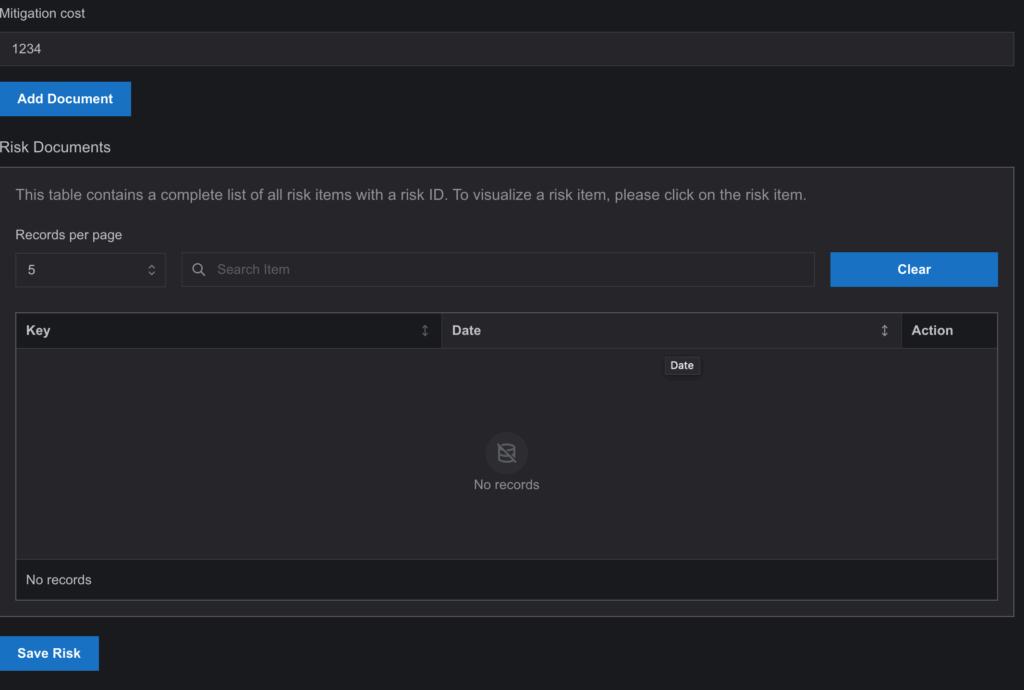1024x690 pixels.
Task: Click the table description text about risk items
Action: [x=411, y=195]
